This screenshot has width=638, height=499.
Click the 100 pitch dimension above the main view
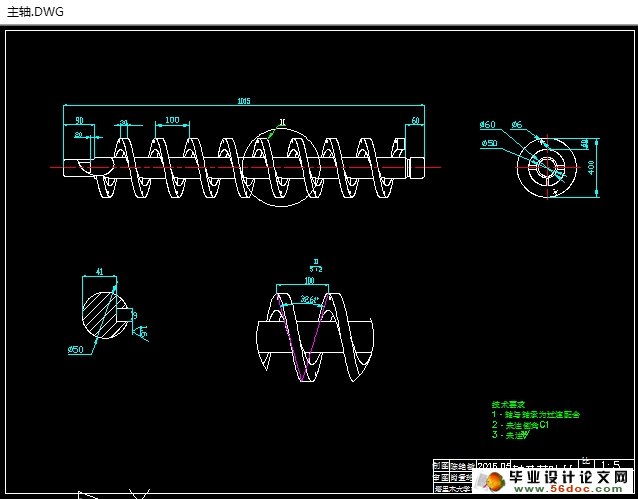pos(172,120)
